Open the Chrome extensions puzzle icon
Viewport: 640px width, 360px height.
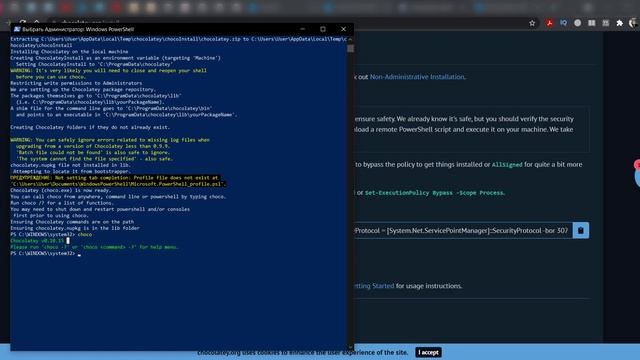(x=619, y=23)
